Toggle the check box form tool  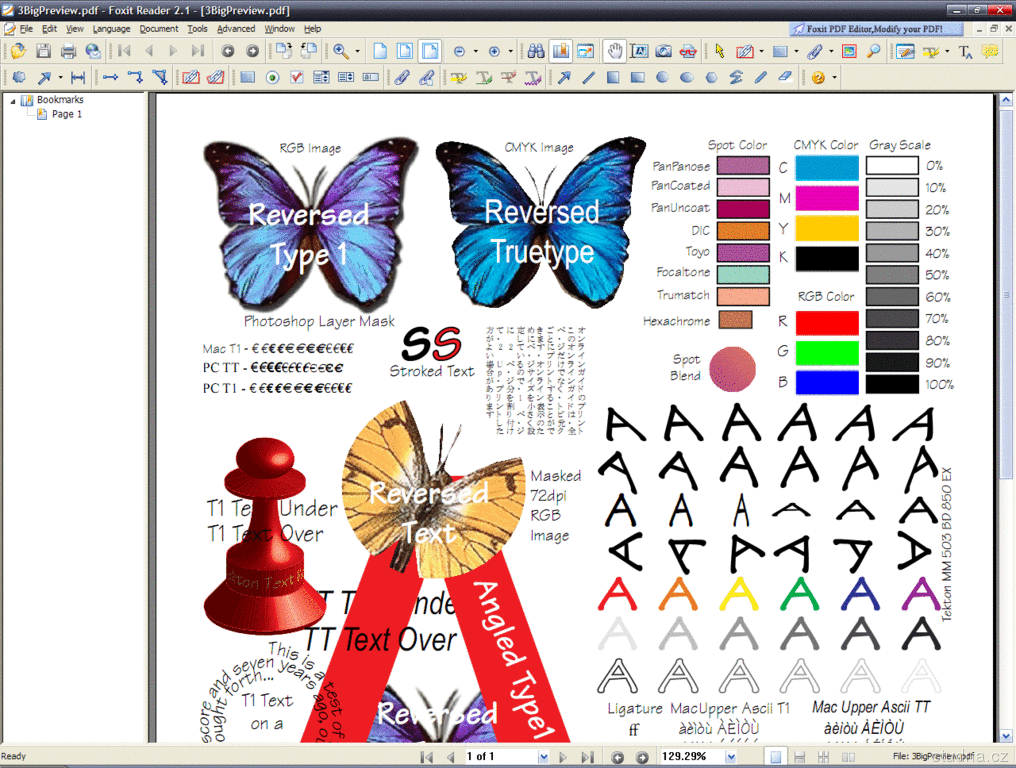(x=296, y=77)
